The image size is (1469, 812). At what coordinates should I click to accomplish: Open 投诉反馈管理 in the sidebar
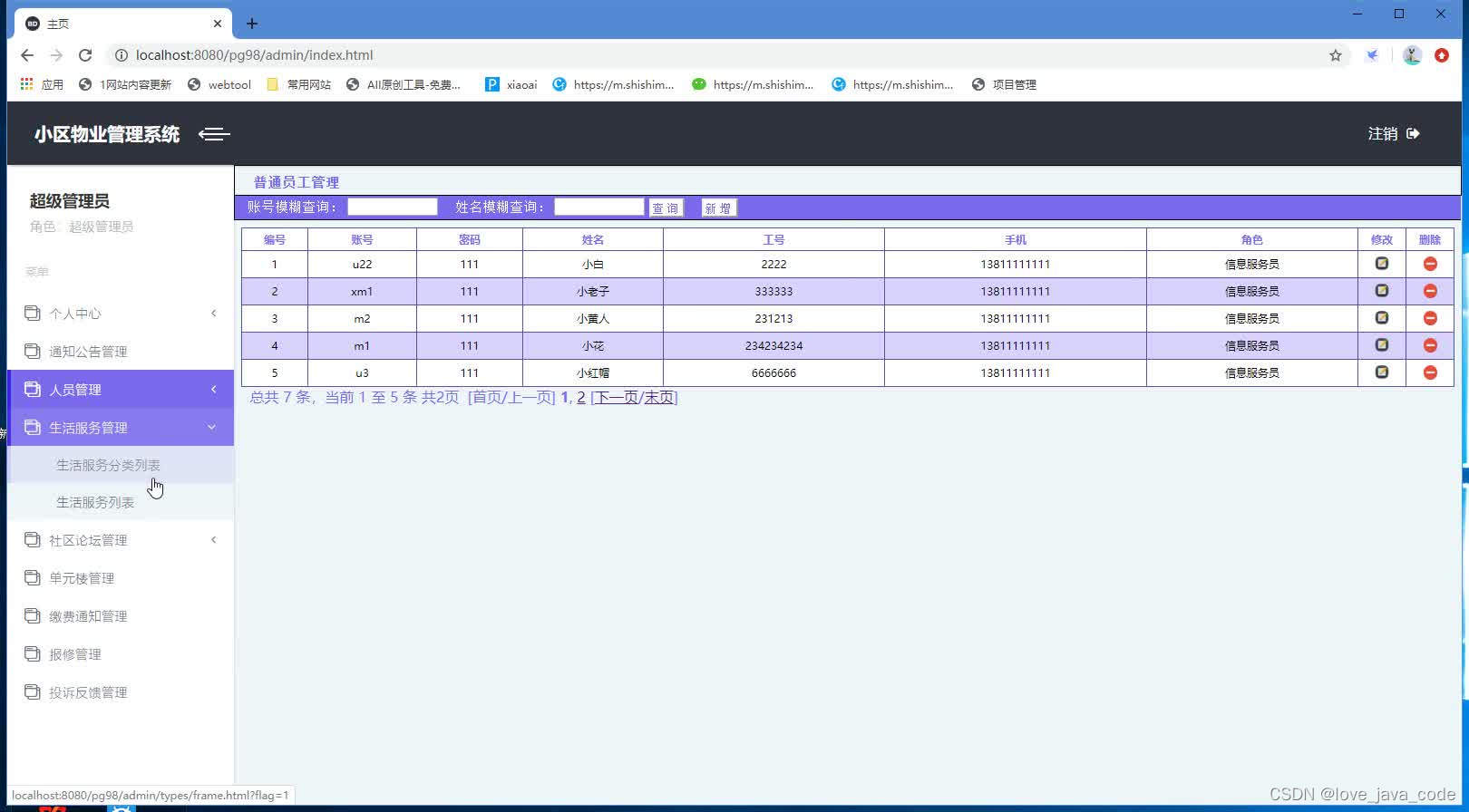tap(121, 692)
